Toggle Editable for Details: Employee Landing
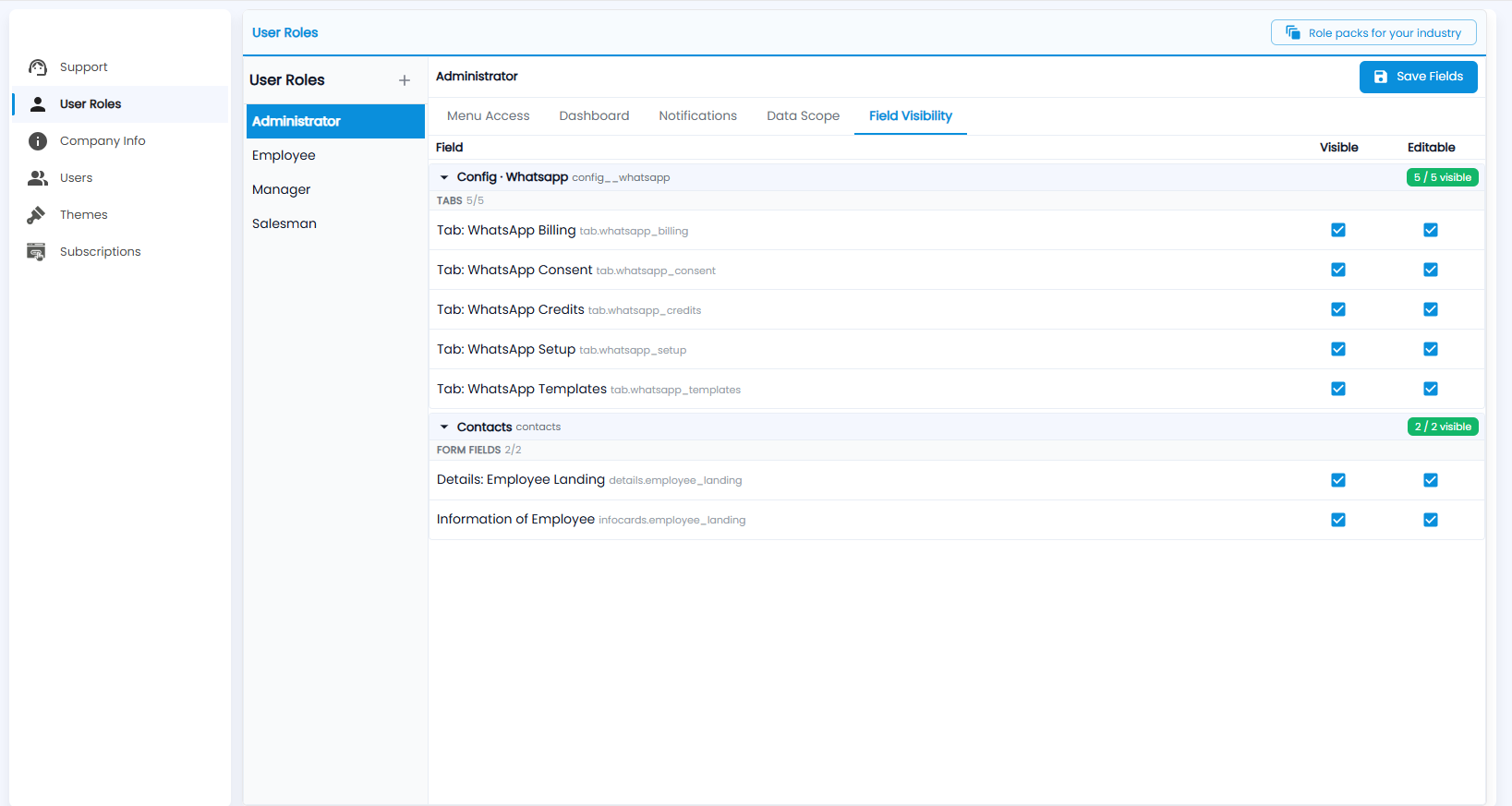The height and width of the screenshot is (806, 1512). [x=1431, y=480]
